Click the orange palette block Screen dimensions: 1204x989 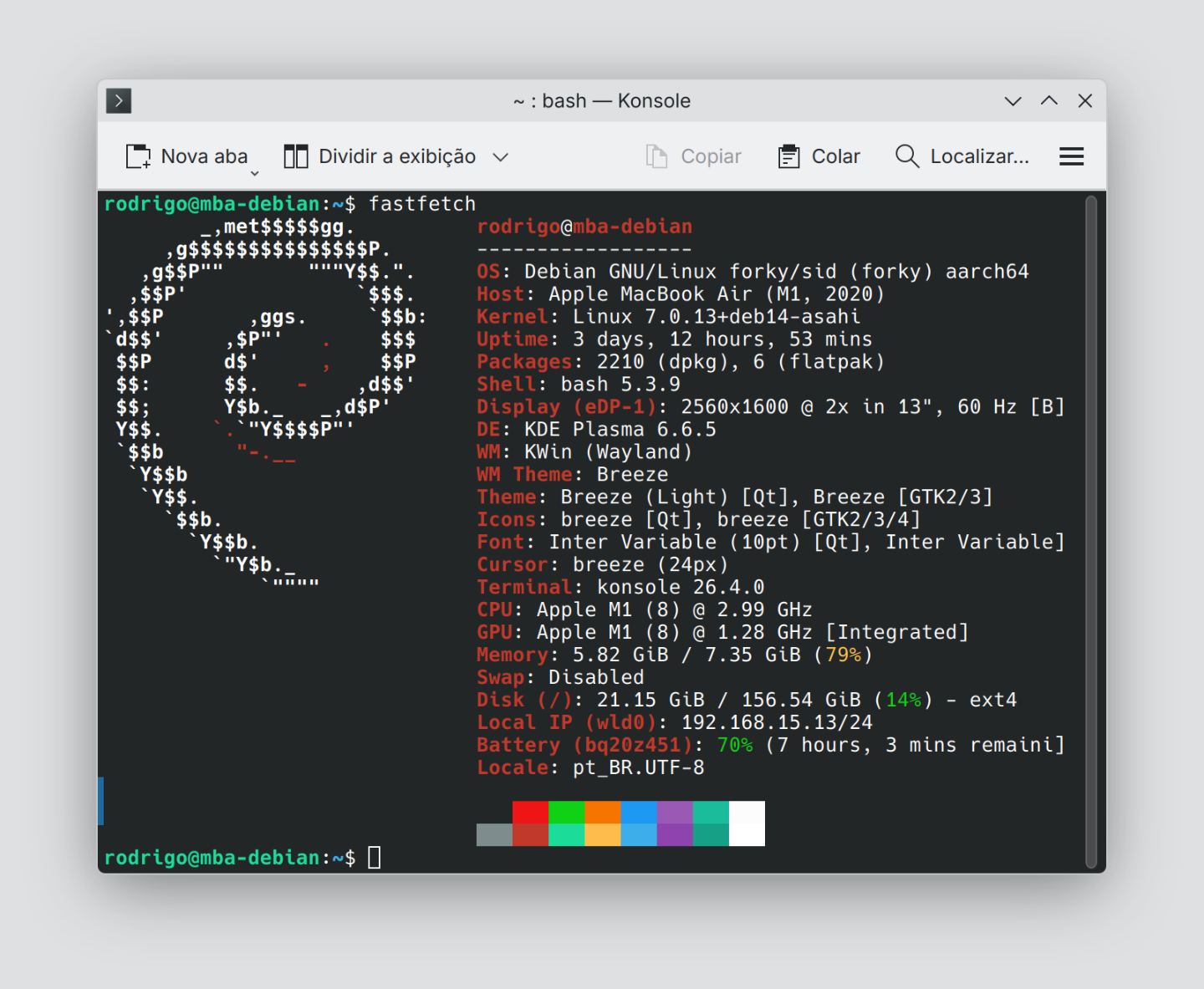click(x=602, y=813)
